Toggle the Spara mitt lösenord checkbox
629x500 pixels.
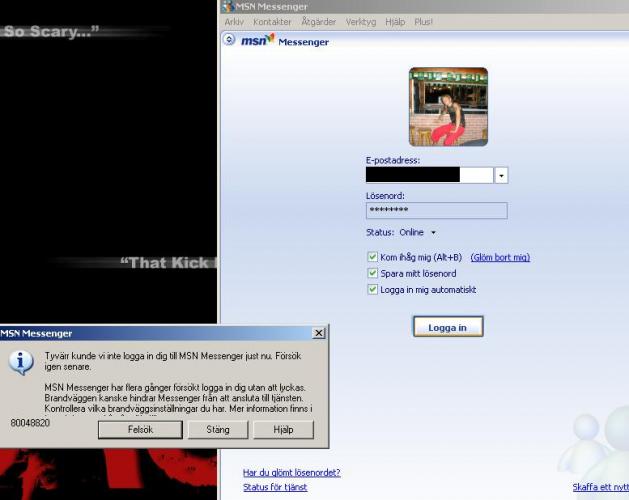tap(372, 273)
